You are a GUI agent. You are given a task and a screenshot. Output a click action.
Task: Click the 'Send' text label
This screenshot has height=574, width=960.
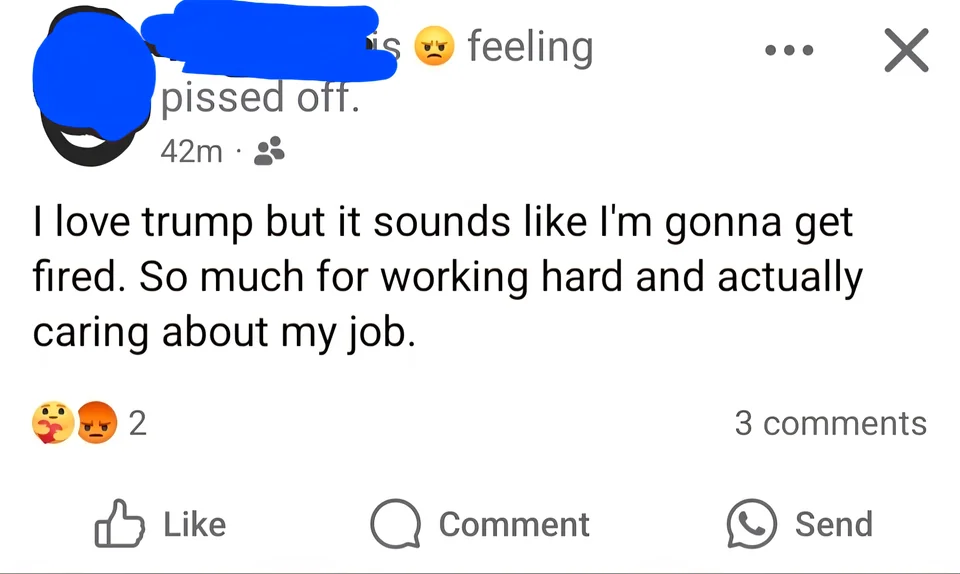pyautogui.click(x=834, y=525)
